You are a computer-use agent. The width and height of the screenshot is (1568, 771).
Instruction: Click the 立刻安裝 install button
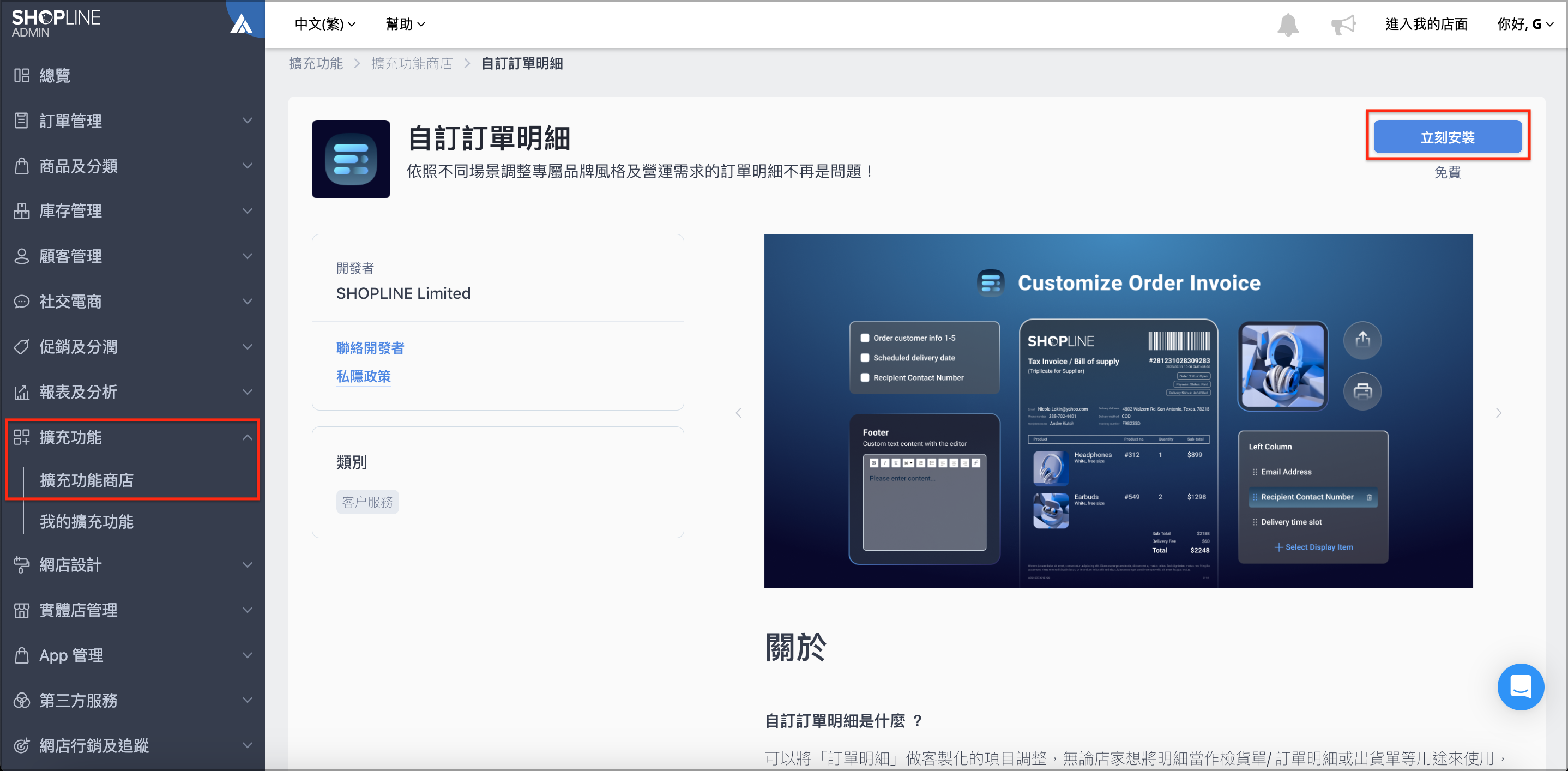(1447, 137)
